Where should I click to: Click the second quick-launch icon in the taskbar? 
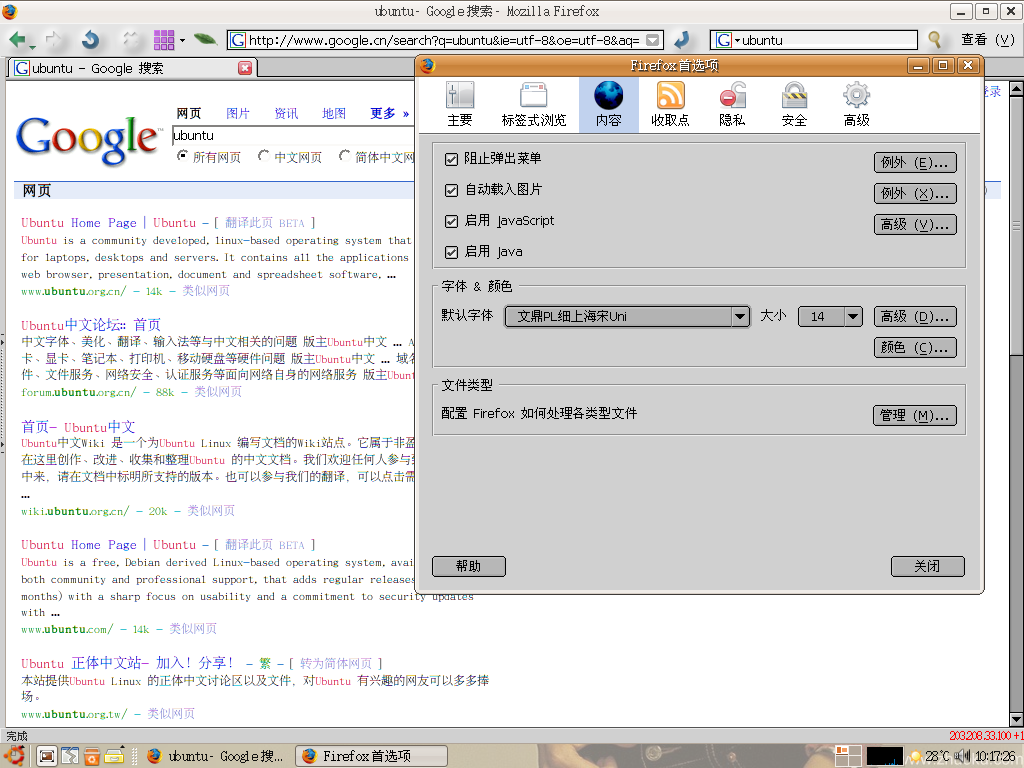tap(70, 756)
